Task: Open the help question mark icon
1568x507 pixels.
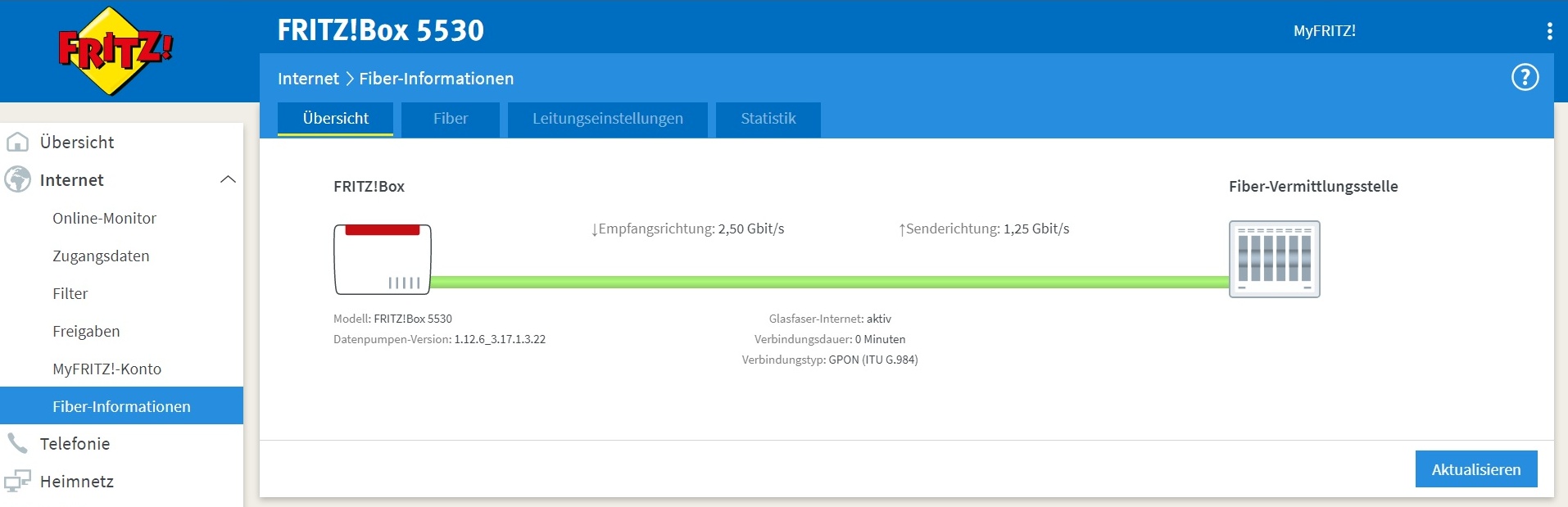Action: coord(1525,78)
